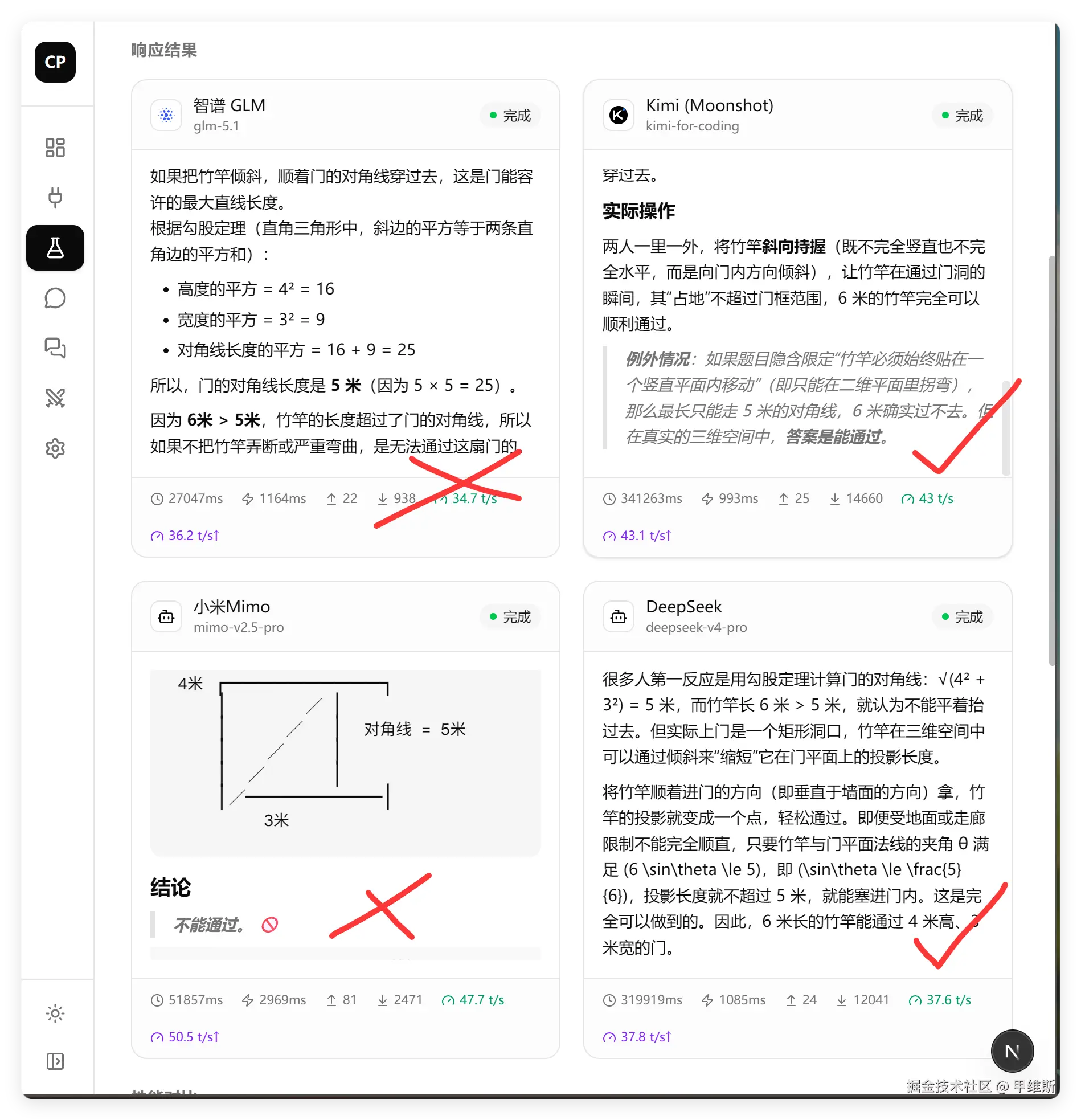Click the 341263ms duration on Kimi card
This screenshot has width=1081, height=1120.
click(652, 499)
